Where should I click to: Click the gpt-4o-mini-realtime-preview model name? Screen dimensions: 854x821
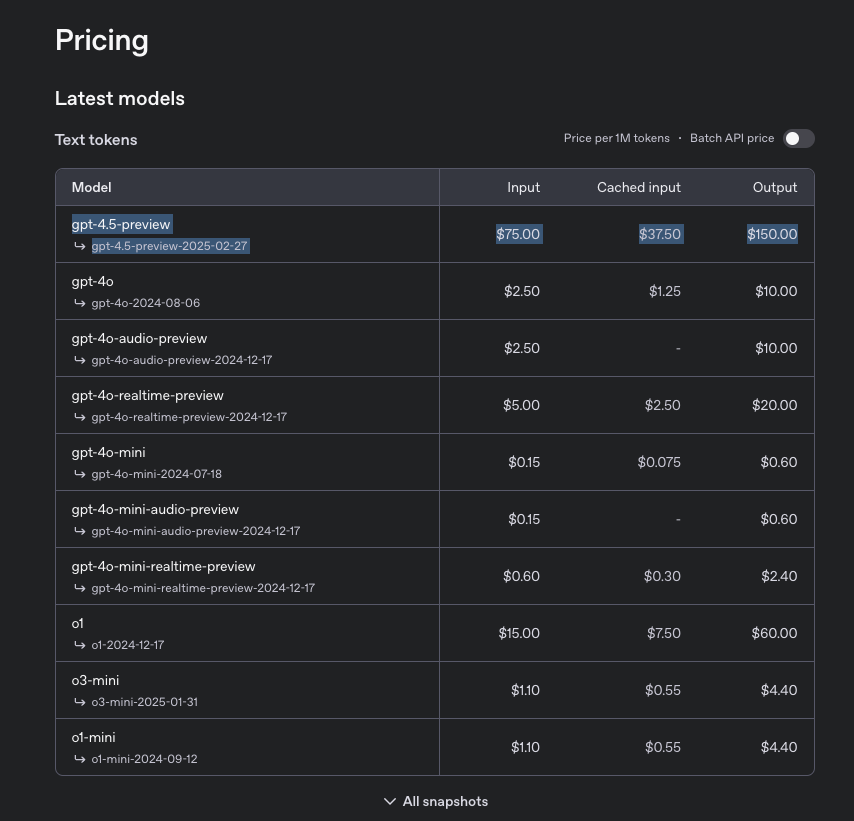(163, 566)
